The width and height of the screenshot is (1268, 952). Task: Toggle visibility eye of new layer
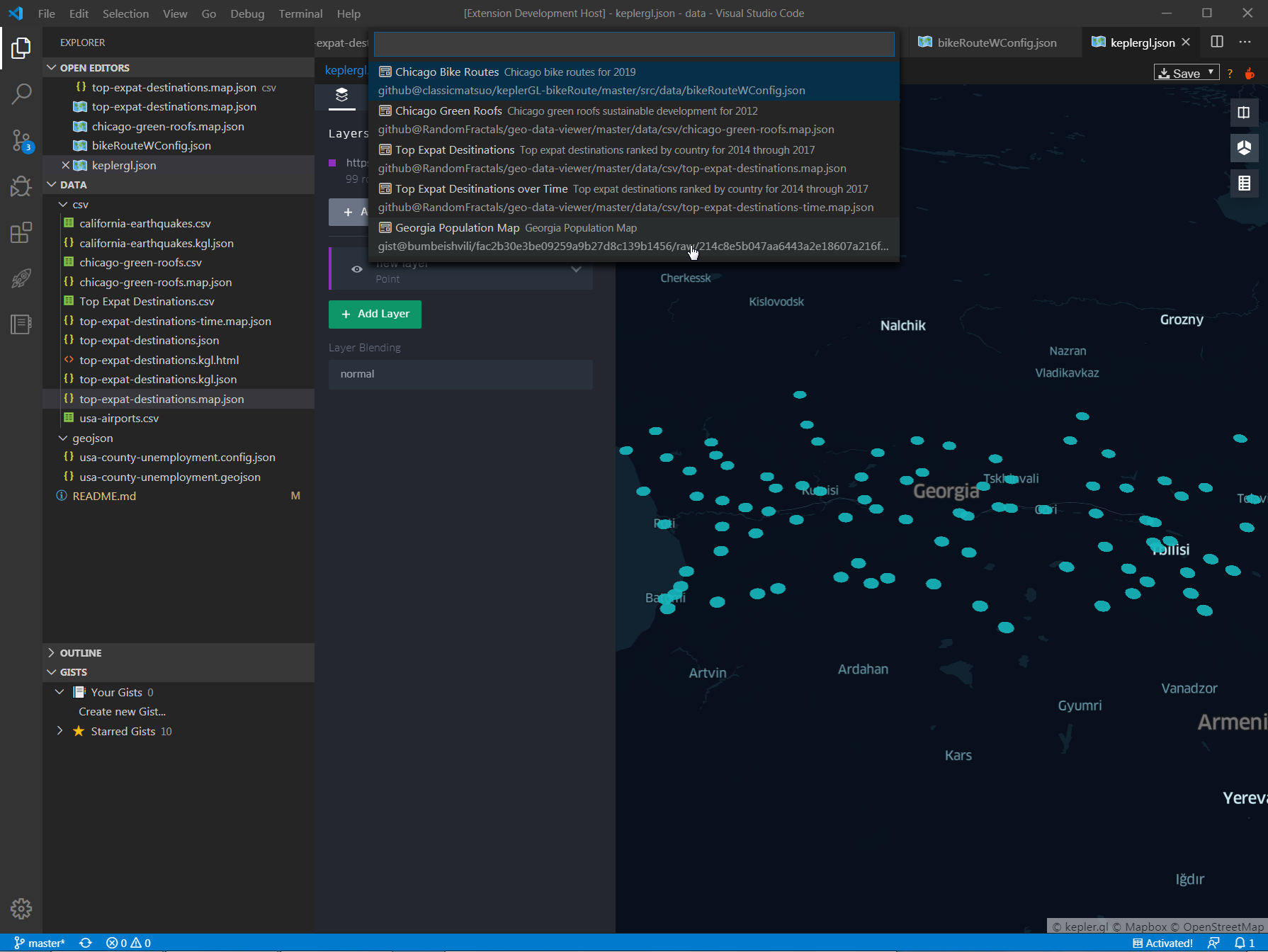click(x=357, y=269)
